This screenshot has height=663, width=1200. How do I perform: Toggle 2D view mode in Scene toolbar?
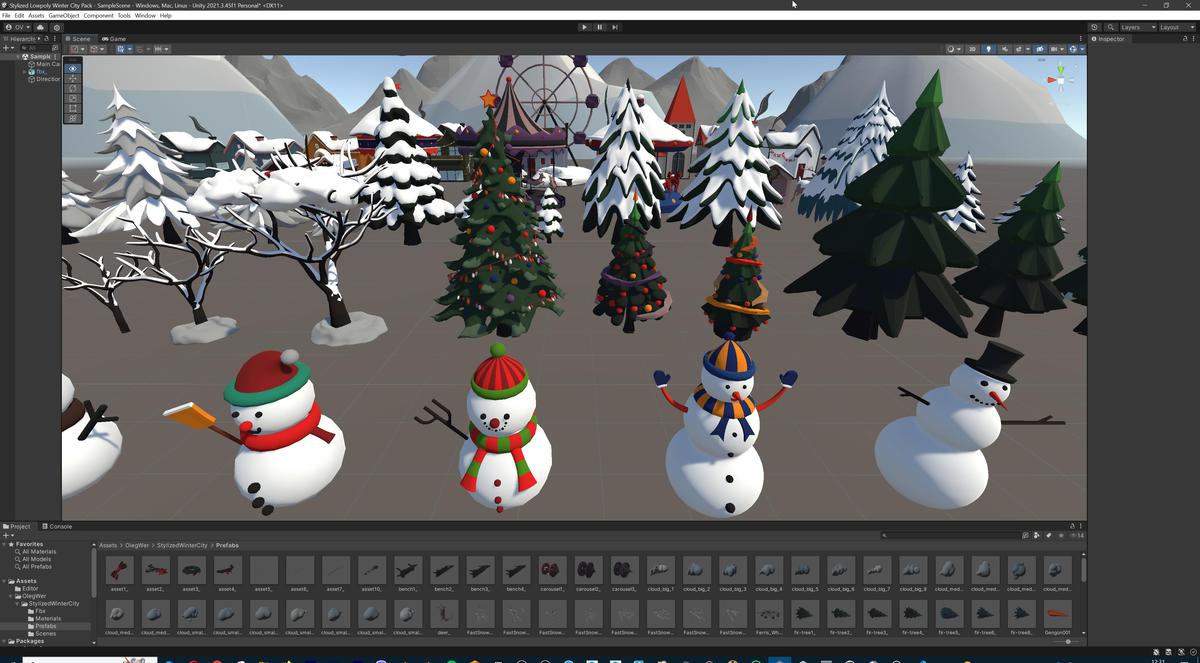pos(972,49)
